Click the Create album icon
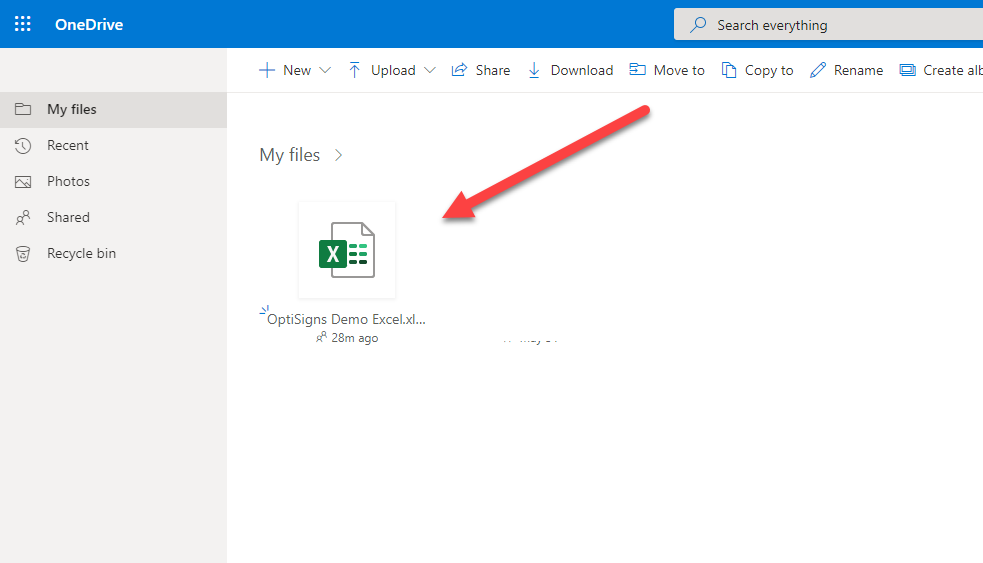The width and height of the screenshot is (983, 563). point(908,70)
